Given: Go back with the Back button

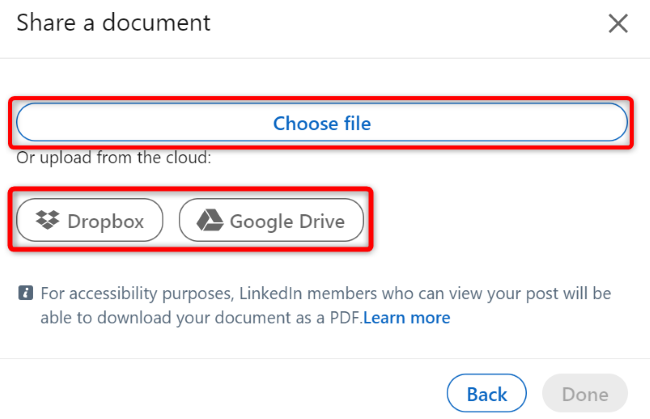Looking at the screenshot, I should [486, 394].
